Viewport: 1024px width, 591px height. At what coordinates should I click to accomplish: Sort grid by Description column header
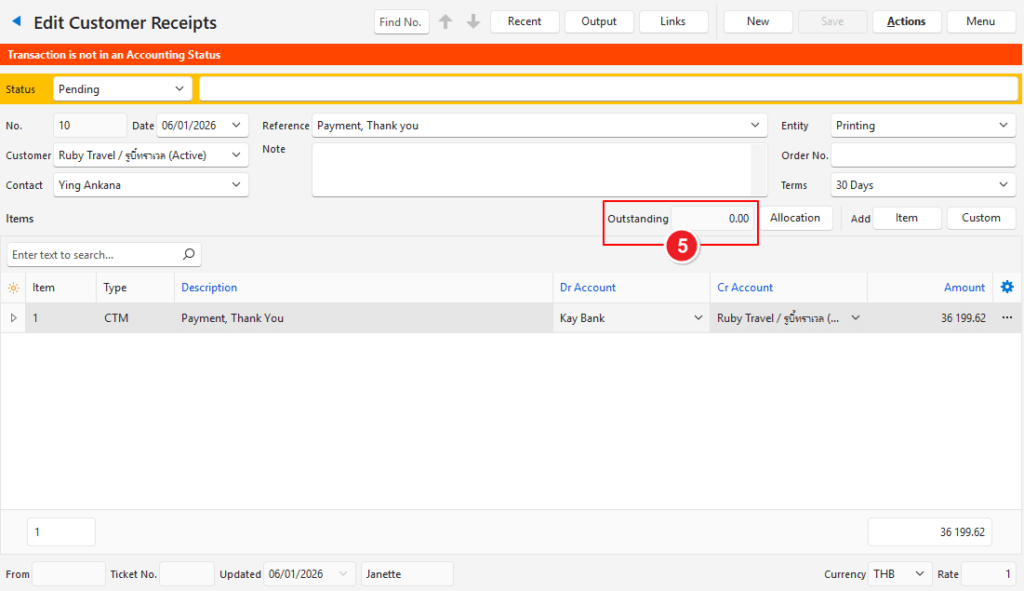pos(209,288)
